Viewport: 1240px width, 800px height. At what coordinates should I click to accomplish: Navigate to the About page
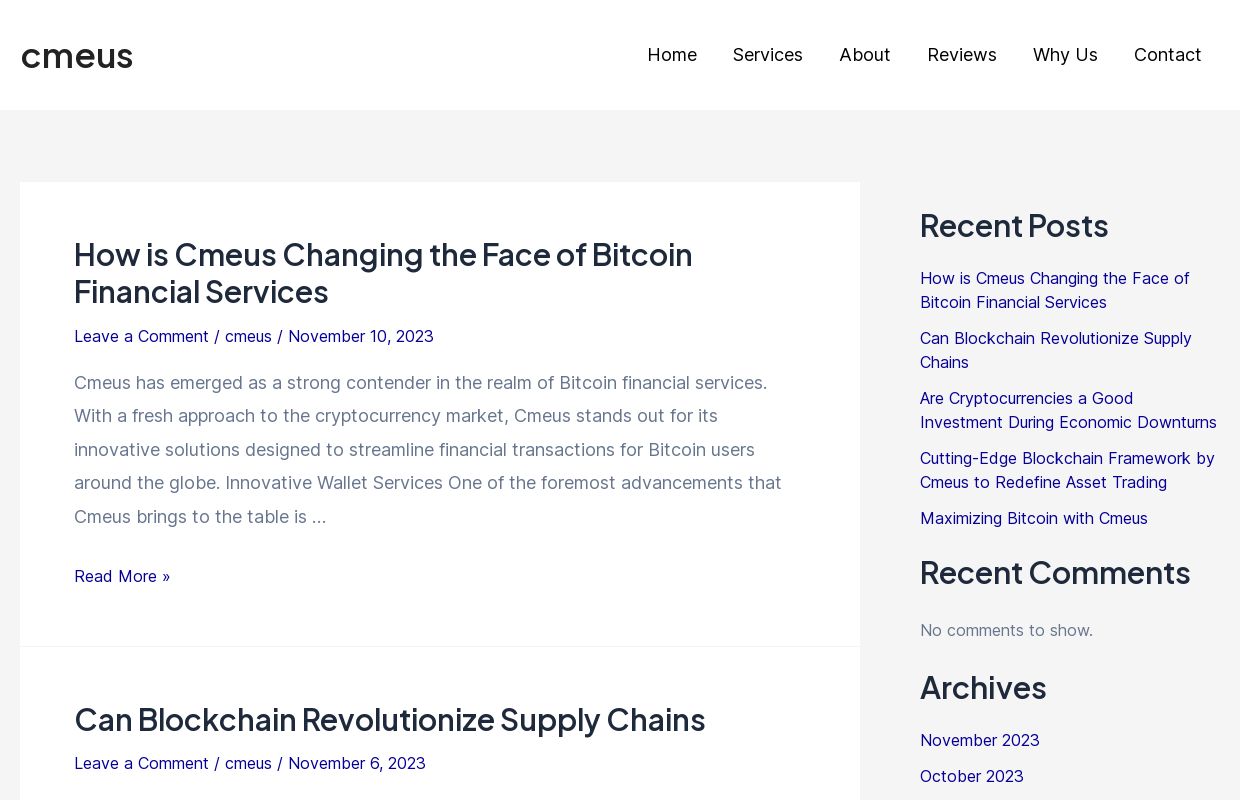864,55
